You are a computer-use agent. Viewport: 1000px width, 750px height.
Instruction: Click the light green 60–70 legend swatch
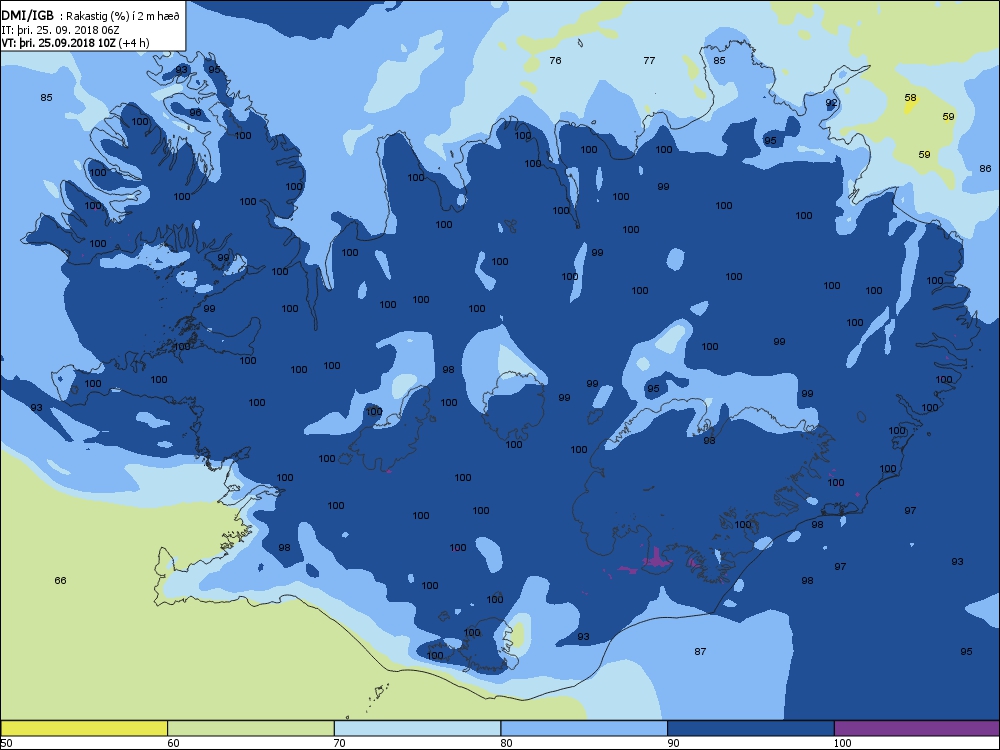pos(251,728)
